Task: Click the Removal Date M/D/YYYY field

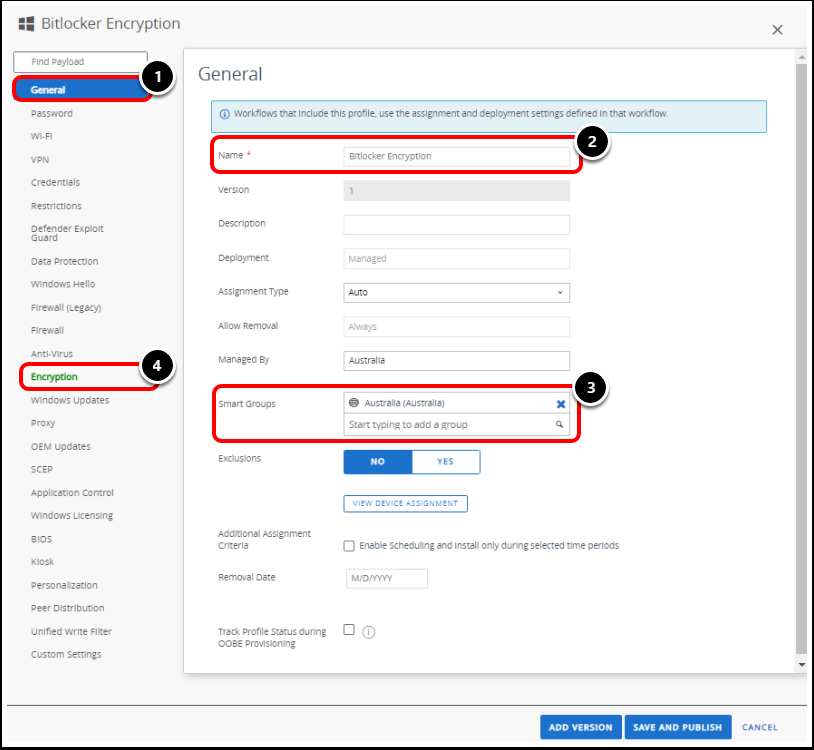Action: (386, 578)
